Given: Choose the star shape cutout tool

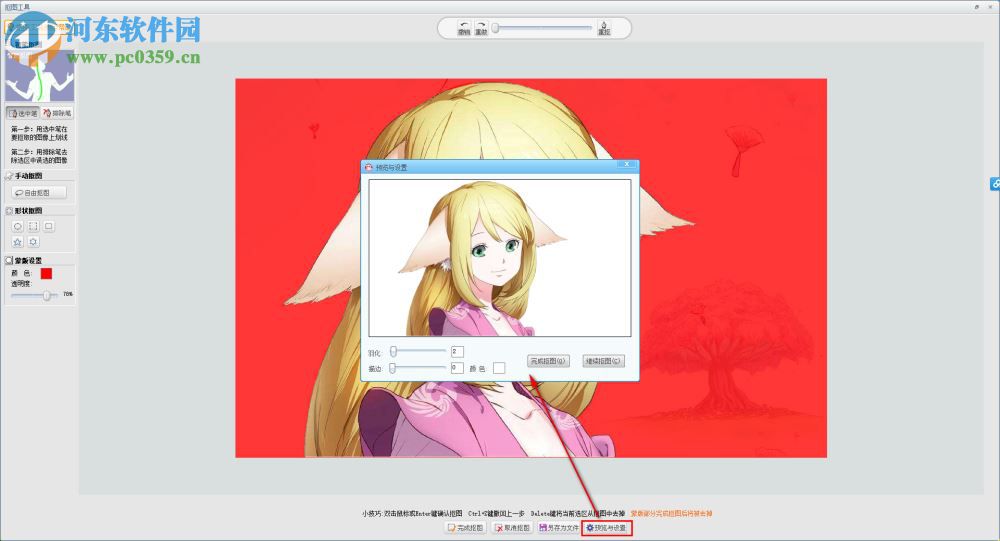Looking at the screenshot, I should point(18,242).
